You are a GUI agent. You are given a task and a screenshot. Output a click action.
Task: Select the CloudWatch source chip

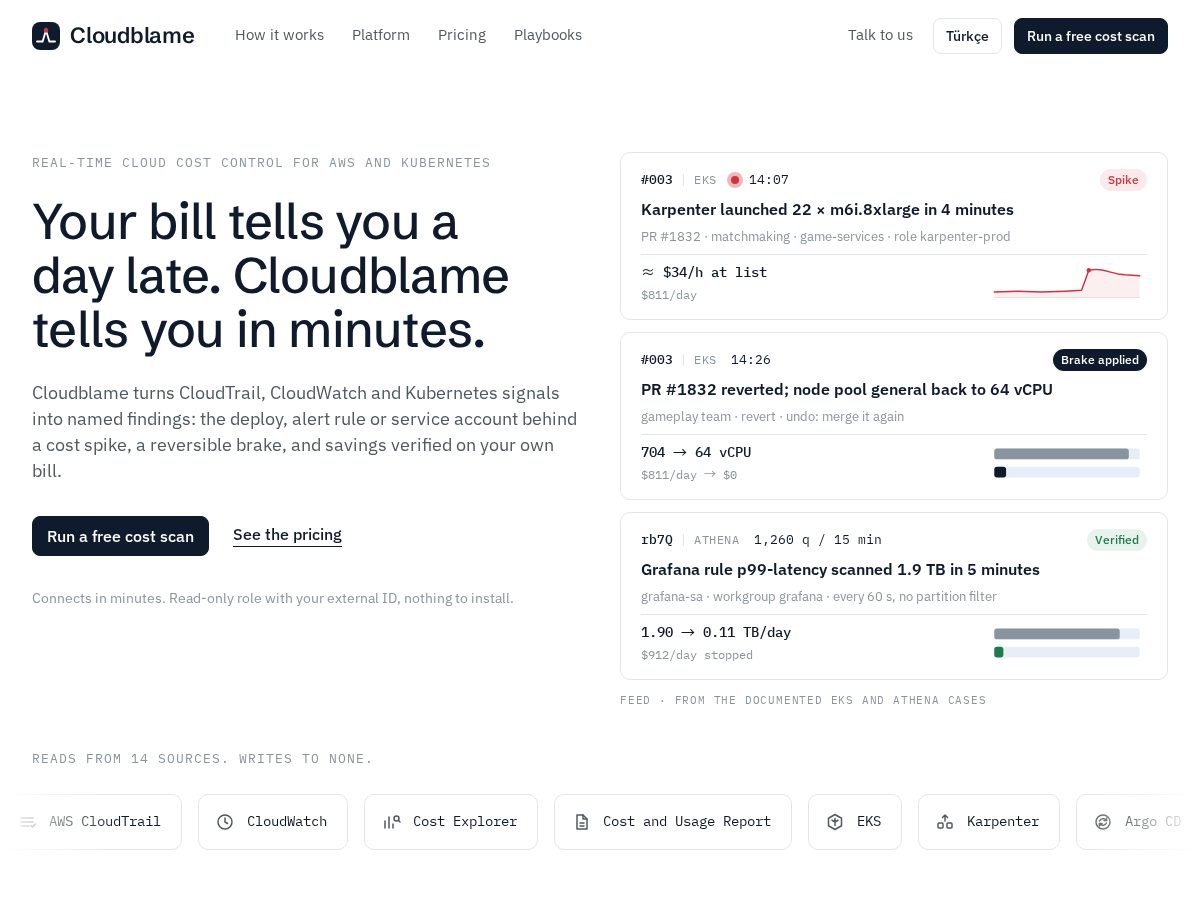coord(273,822)
